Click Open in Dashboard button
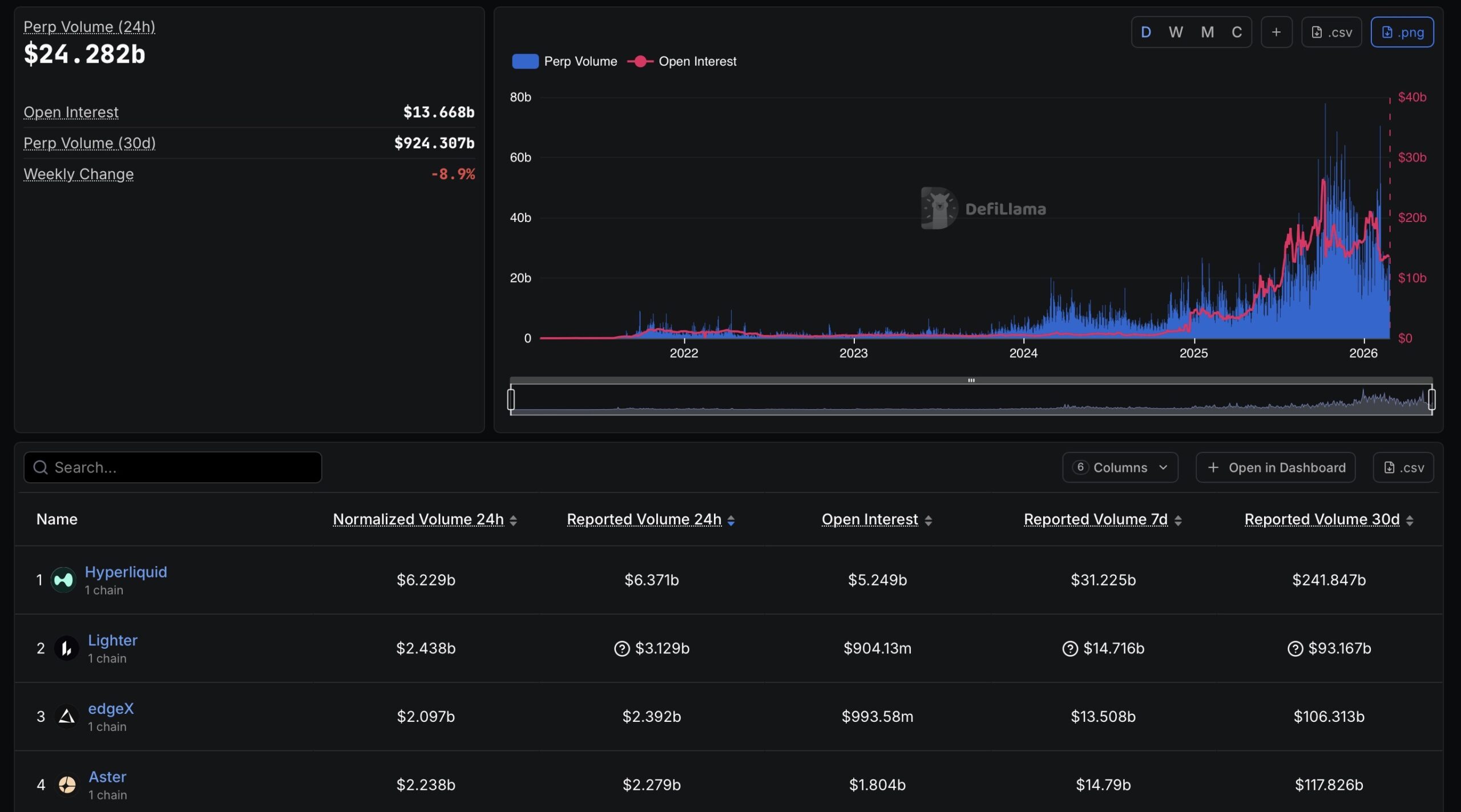 pyautogui.click(x=1276, y=467)
